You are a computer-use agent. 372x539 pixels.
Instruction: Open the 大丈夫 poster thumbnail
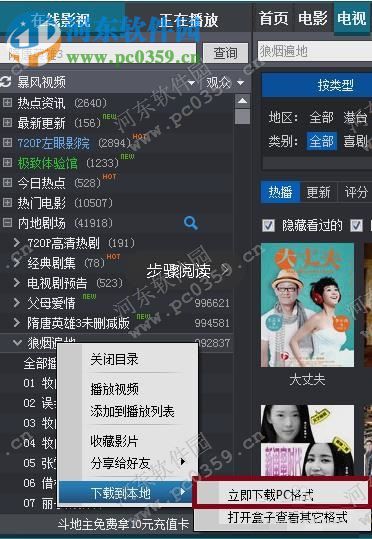coord(307,305)
